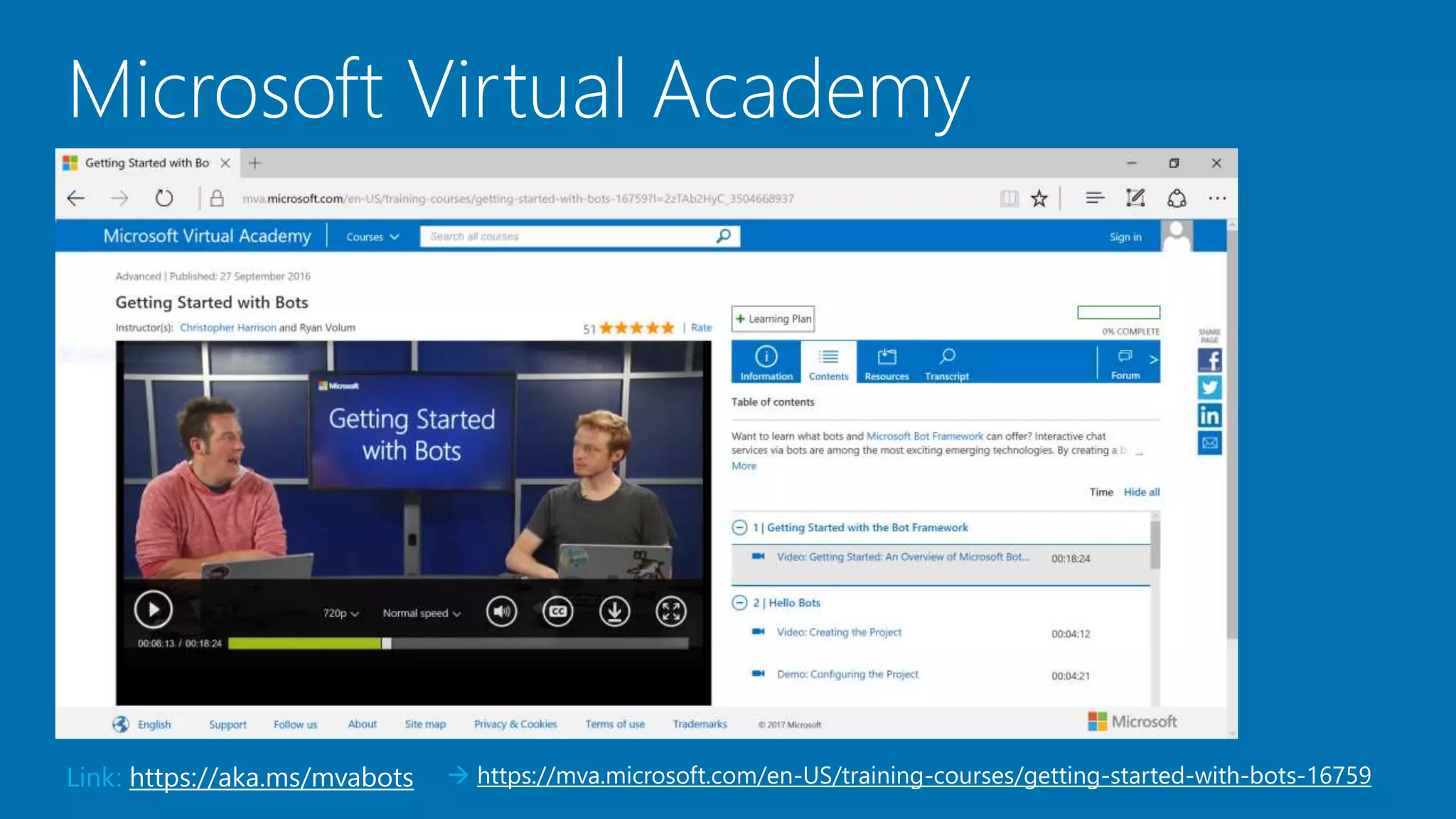
Task: Open the Resources tab
Action: pyautogui.click(x=887, y=363)
